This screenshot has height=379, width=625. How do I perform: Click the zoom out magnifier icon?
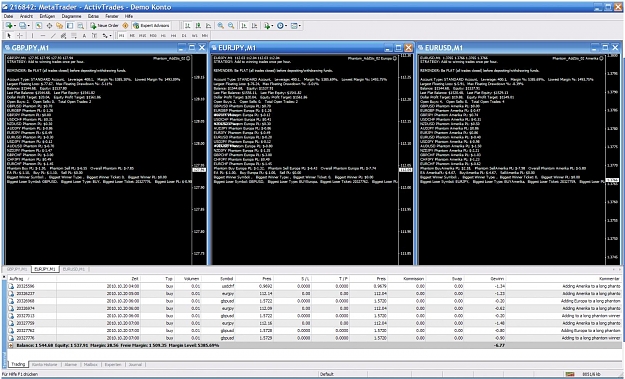pos(231,26)
